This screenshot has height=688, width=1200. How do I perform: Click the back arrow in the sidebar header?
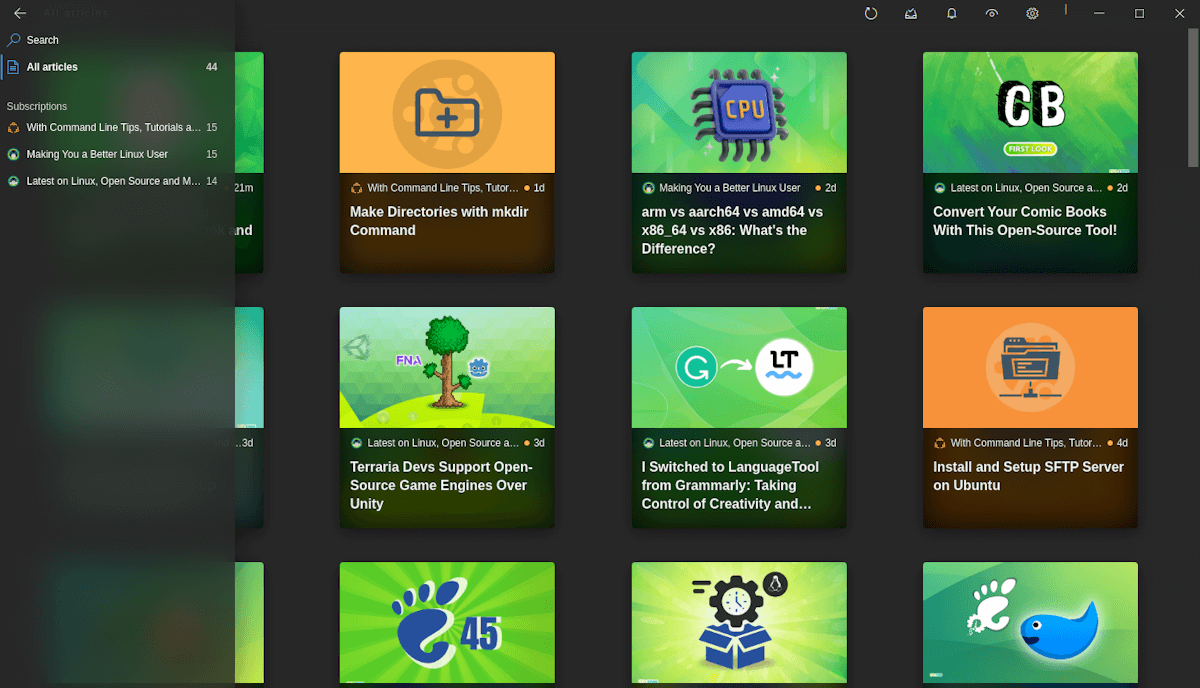click(19, 12)
